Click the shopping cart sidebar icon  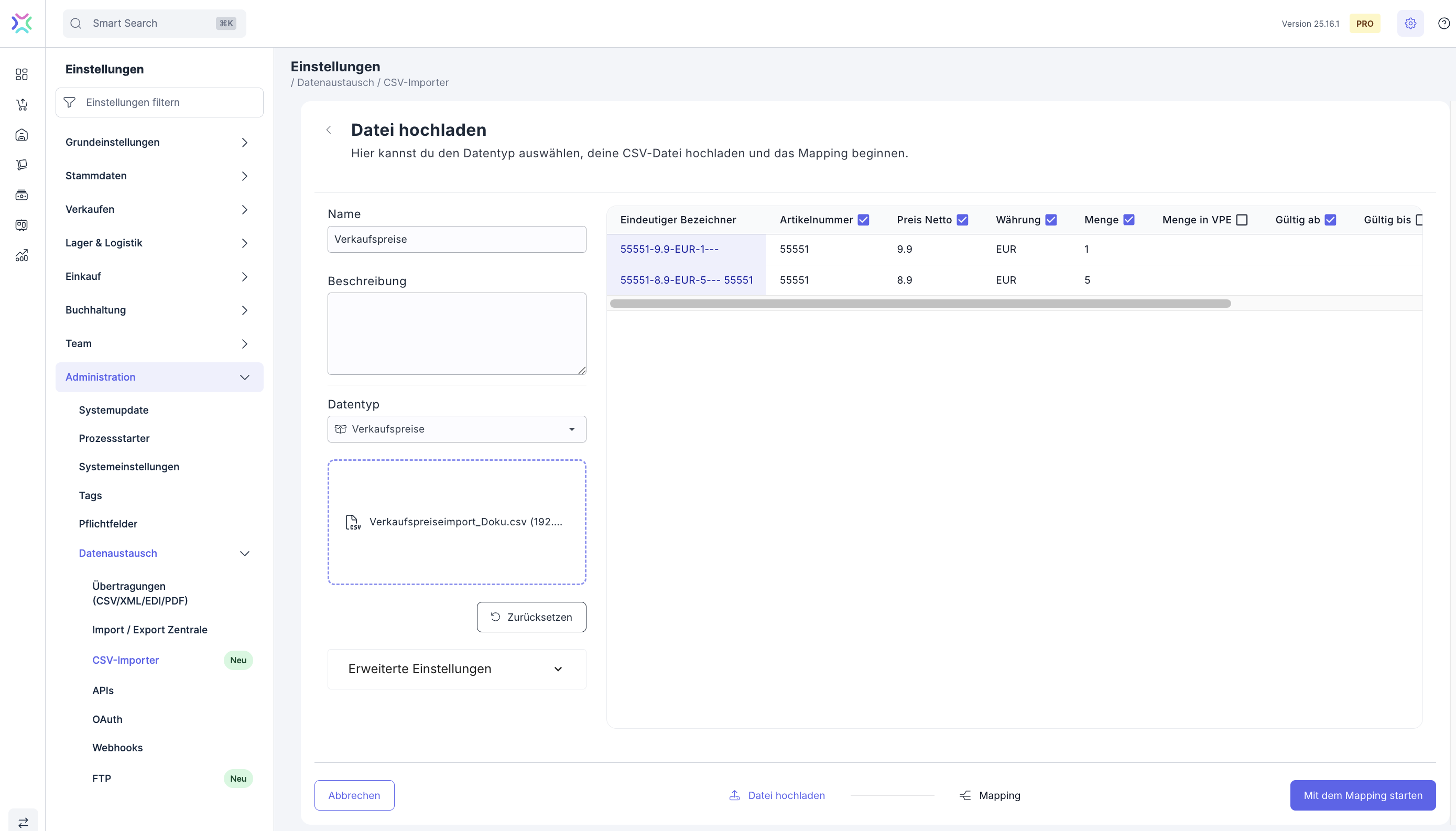pos(21,104)
